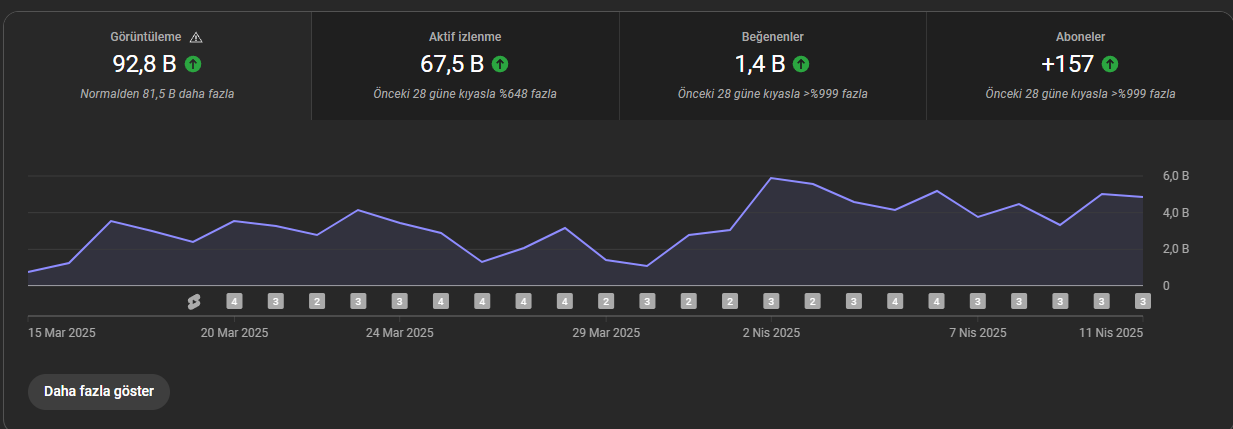Image resolution: width=1233 pixels, height=429 pixels.
Task: Click the green up arrow beside 1,4 B
Action: [x=801, y=64]
